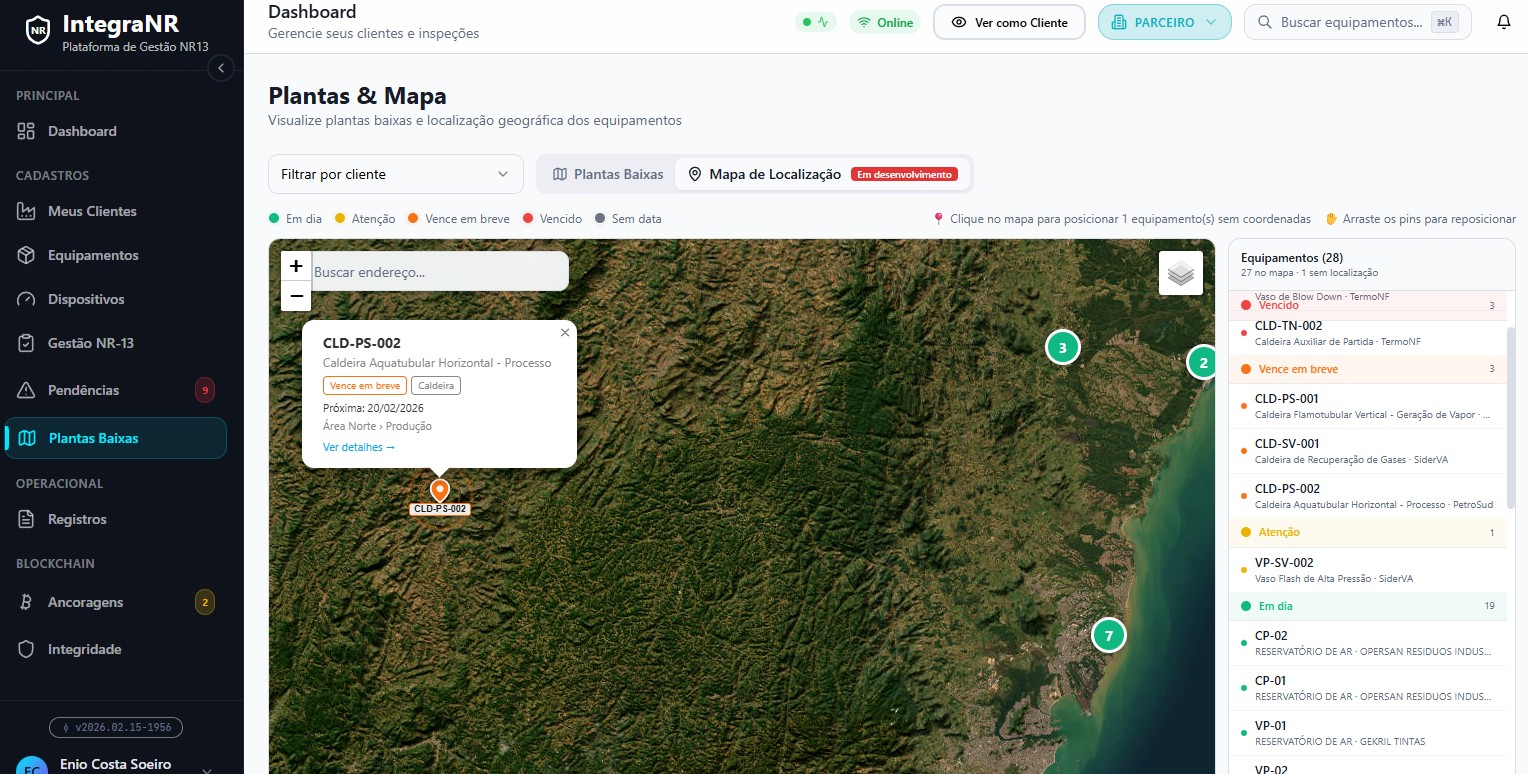Zoom in on the map
This screenshot has height=774, width=1528.
296,266
